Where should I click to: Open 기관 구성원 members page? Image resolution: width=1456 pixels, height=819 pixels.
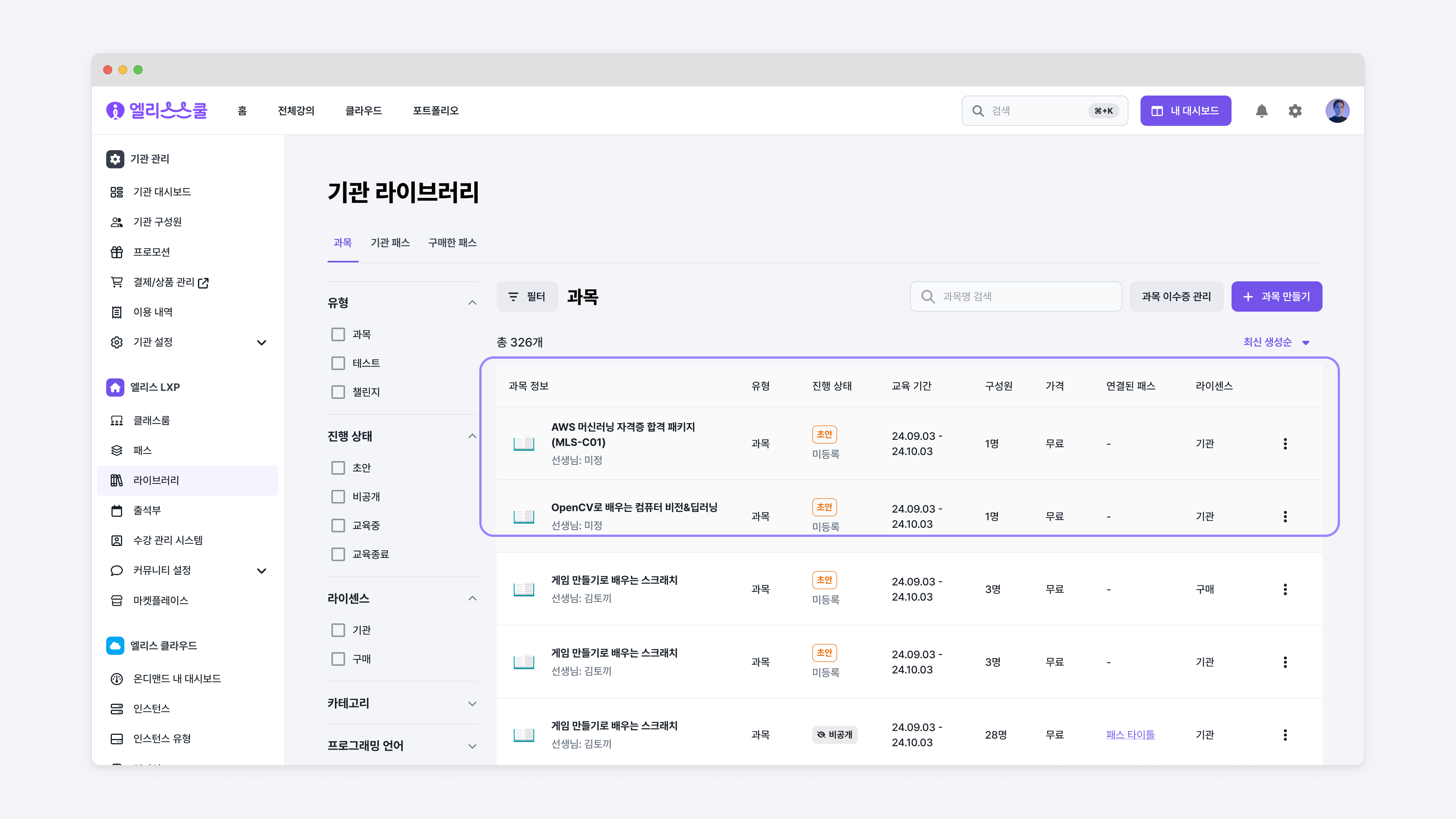point(188,222)
